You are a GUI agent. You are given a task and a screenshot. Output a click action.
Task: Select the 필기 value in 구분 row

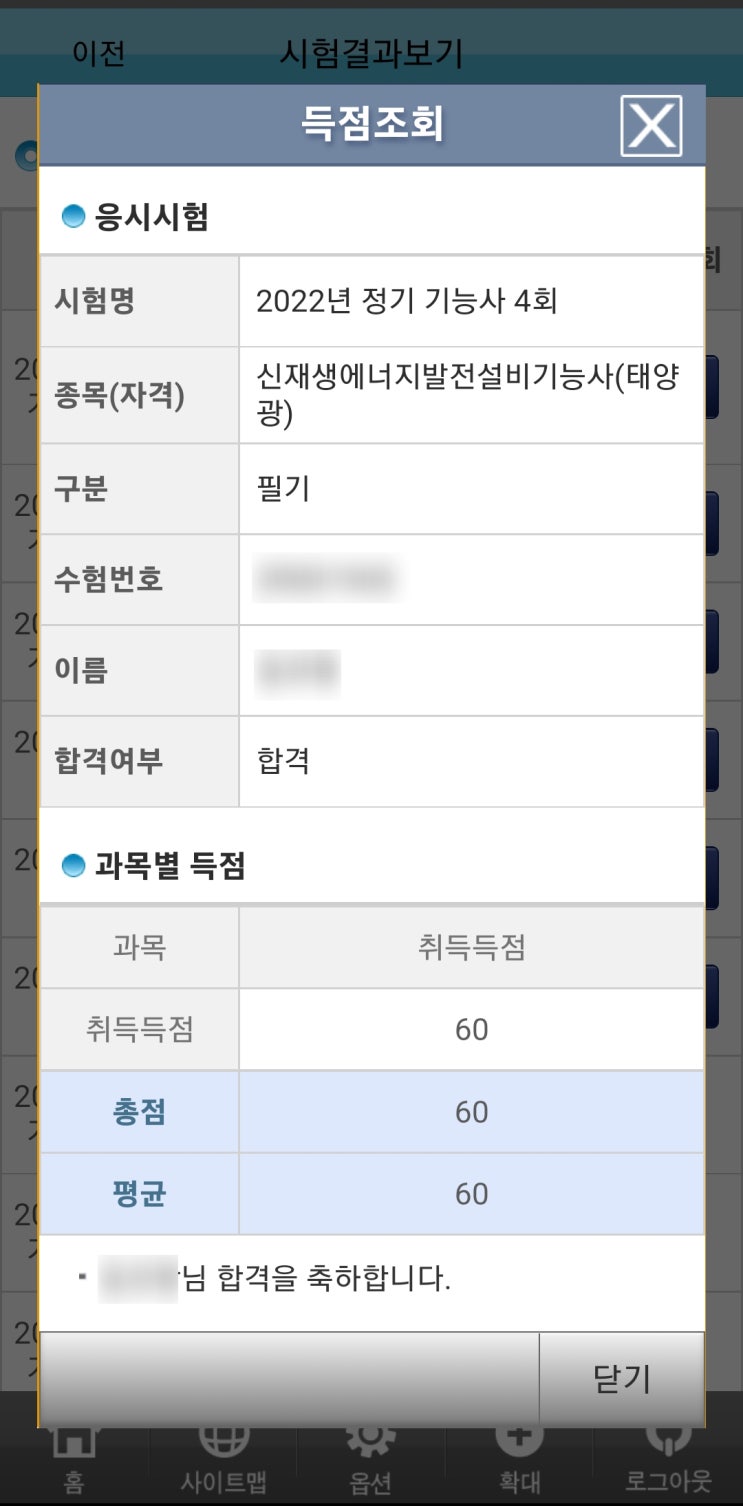(x=283, y=488)
